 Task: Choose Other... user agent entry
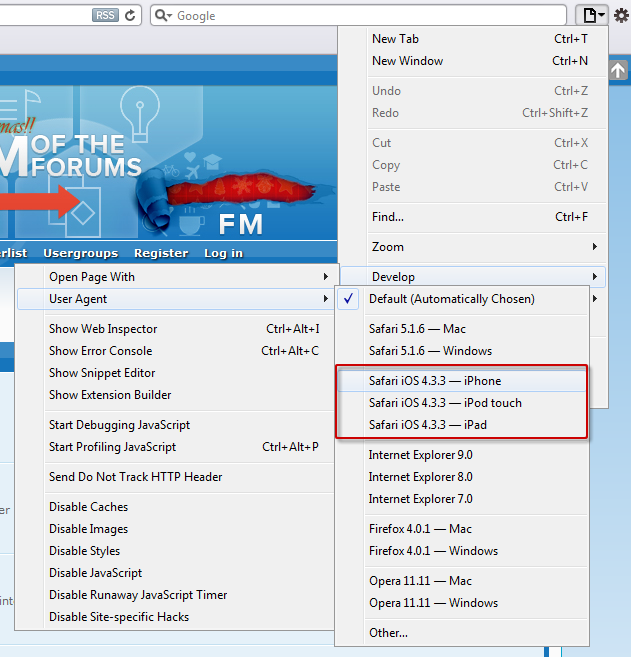tap(462, 633)
